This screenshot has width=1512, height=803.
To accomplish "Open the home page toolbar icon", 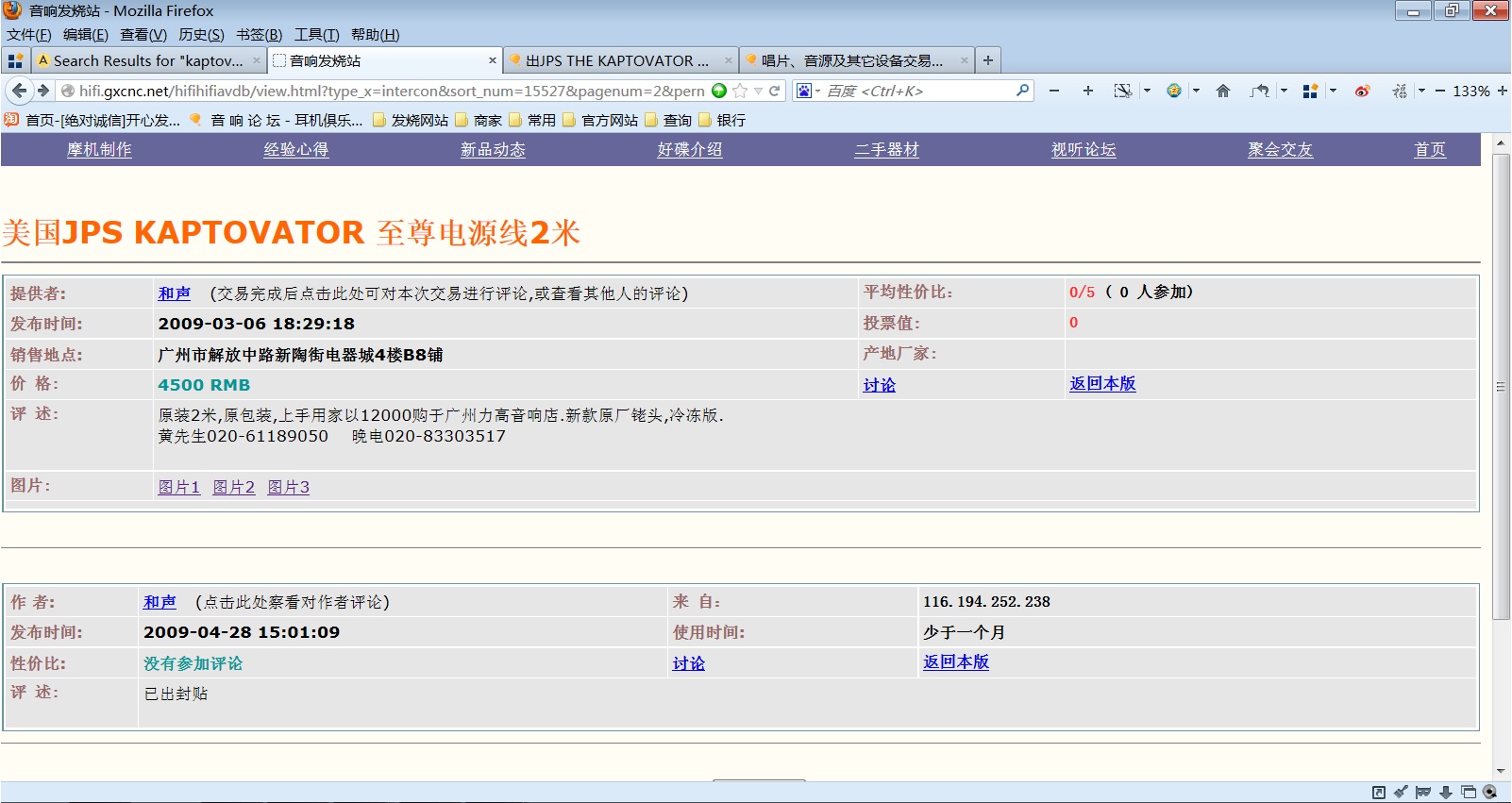I will pyautogui.click(x=1223, y=91).
